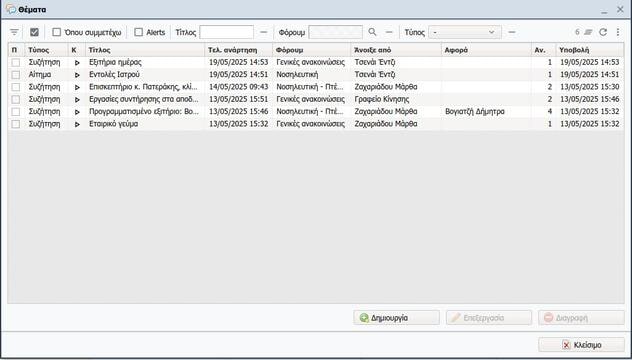The width and height of the screenshot is (632, 360).
Task: Click the Φόρουμ search magnifier icon
Action: coord(372,32)
